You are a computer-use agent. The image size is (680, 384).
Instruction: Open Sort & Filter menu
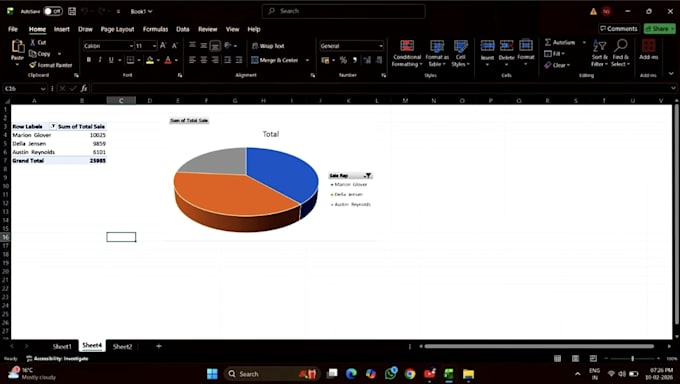point(600,53)
